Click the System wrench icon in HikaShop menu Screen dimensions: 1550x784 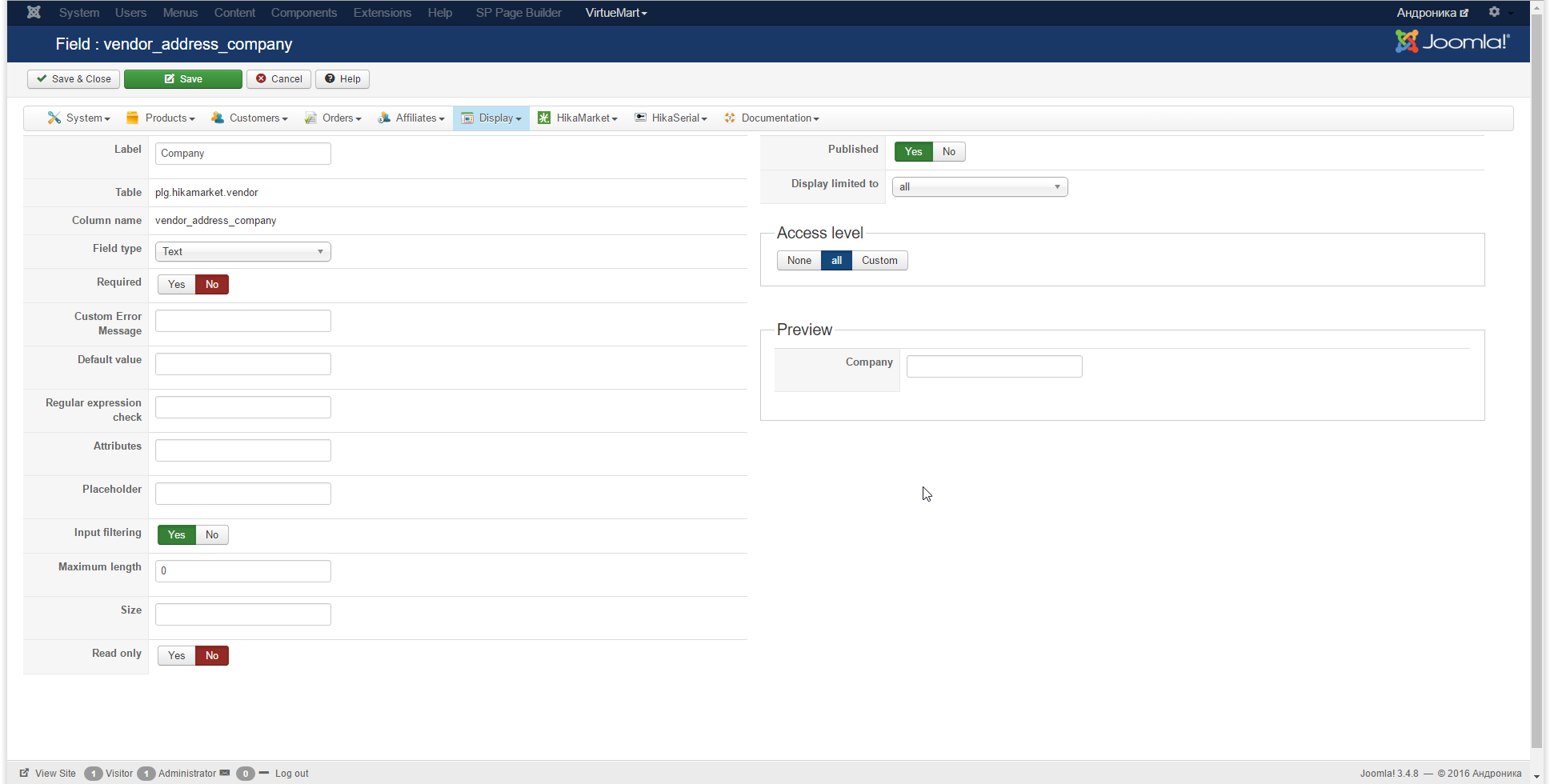click(x=54, y=118)
